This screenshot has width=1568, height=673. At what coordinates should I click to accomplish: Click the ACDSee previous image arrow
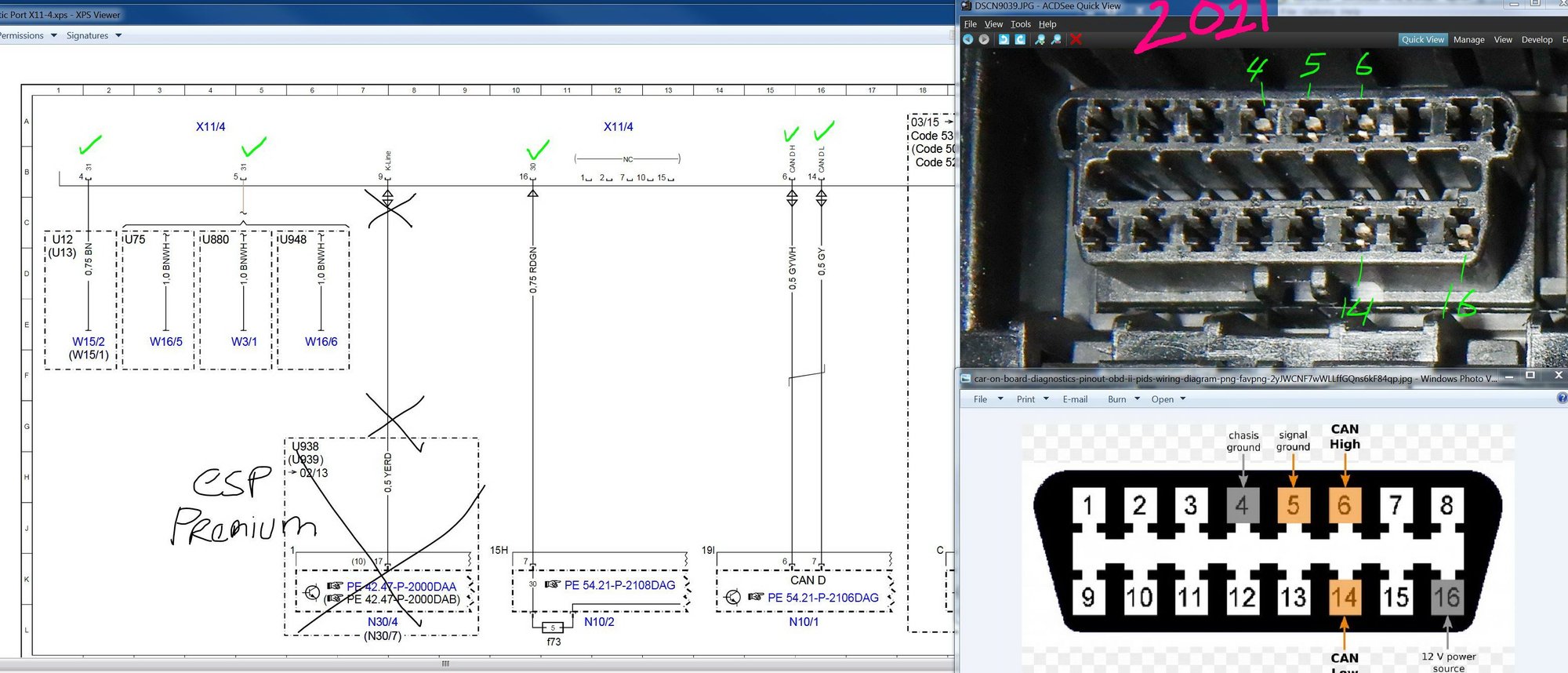(968, 39)
